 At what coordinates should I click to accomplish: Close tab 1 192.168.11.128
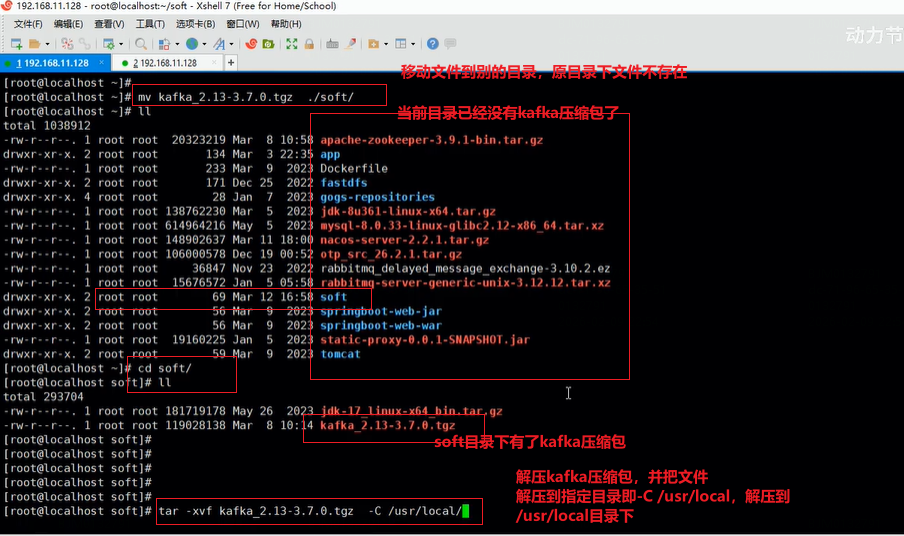pyautogui.click(x=101, y=62)
